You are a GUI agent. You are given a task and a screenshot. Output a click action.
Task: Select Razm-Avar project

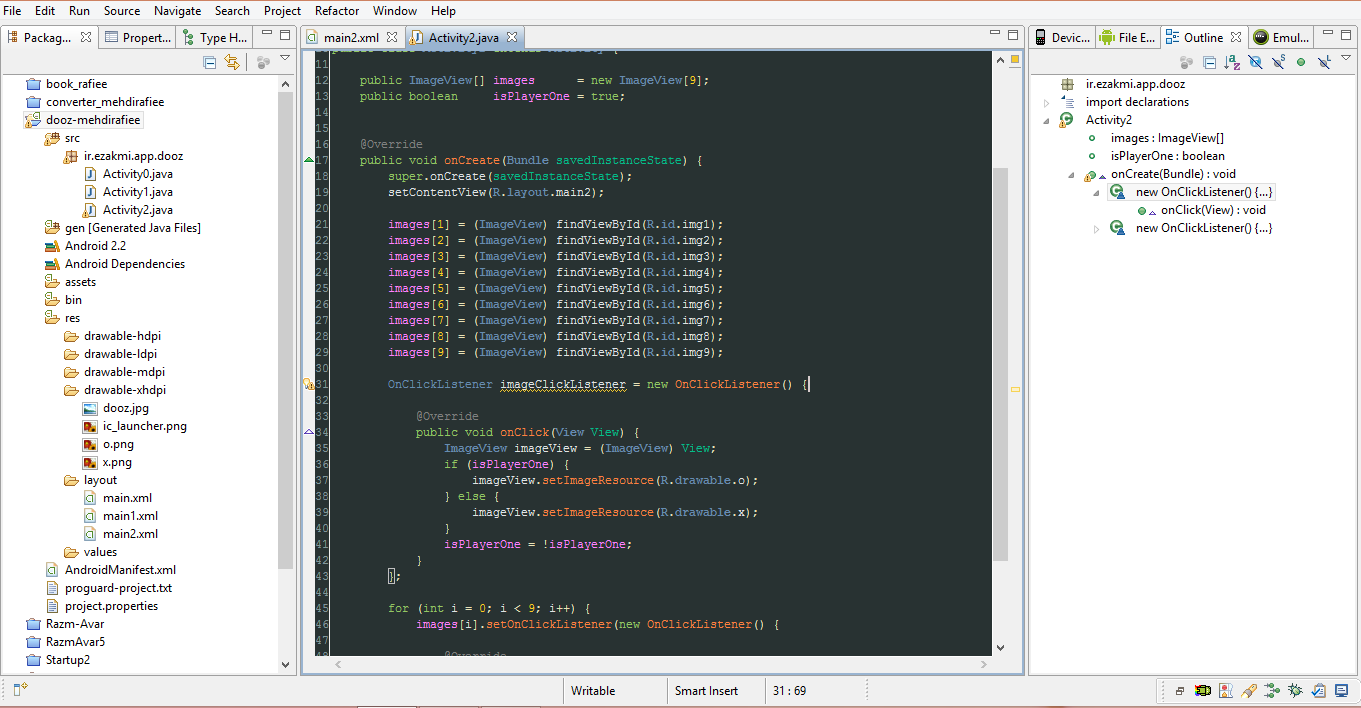pyautogui.click(x=75, y=624)
